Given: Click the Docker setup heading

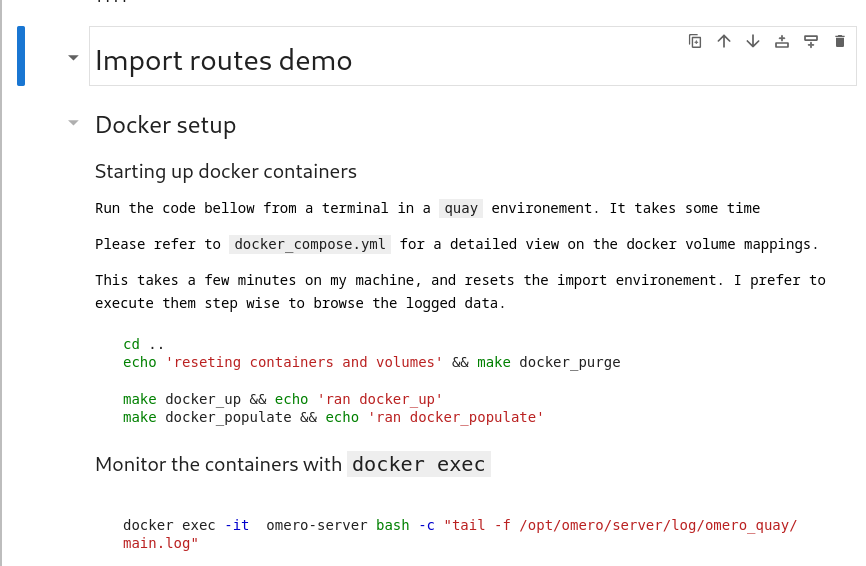Looking at the screenshot, I should pos(165,125).
